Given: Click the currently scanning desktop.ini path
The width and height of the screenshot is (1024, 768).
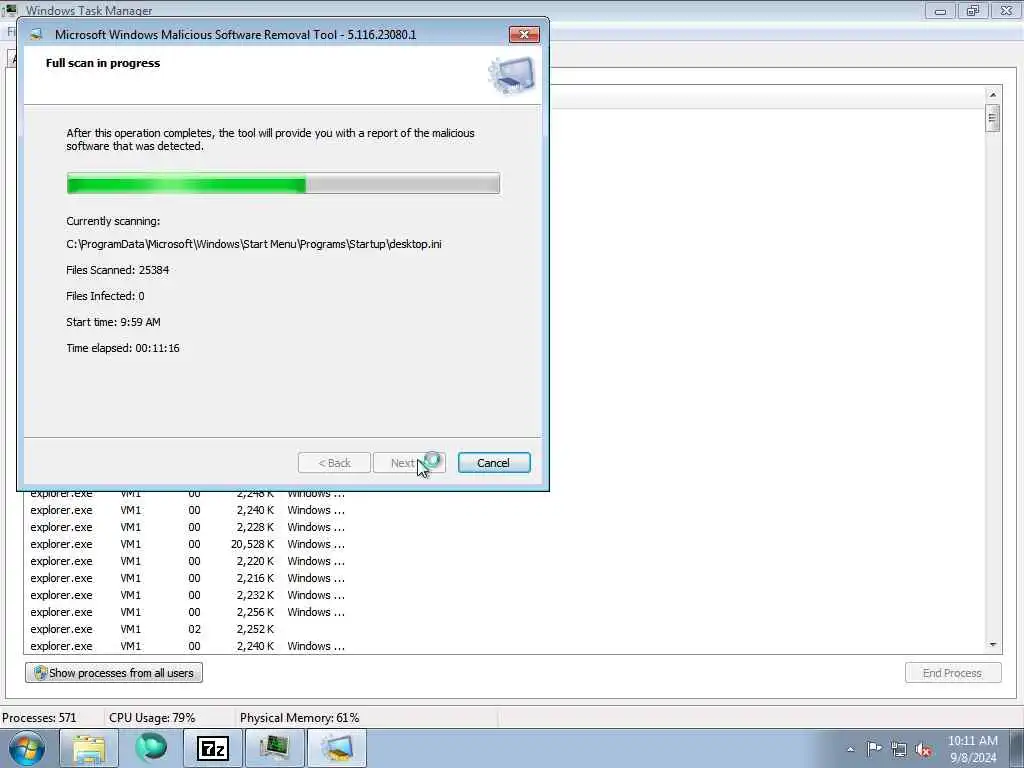Looking at the screenshot, I should [253, 244].
